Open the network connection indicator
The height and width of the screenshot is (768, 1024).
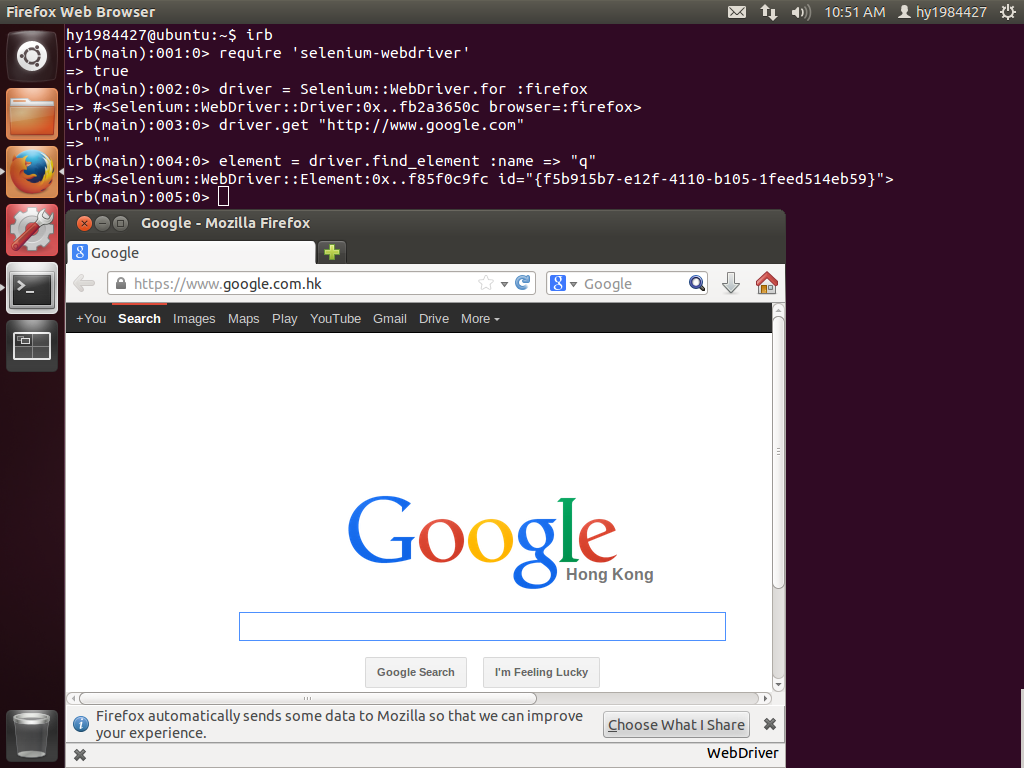click(x=769, y=12)
